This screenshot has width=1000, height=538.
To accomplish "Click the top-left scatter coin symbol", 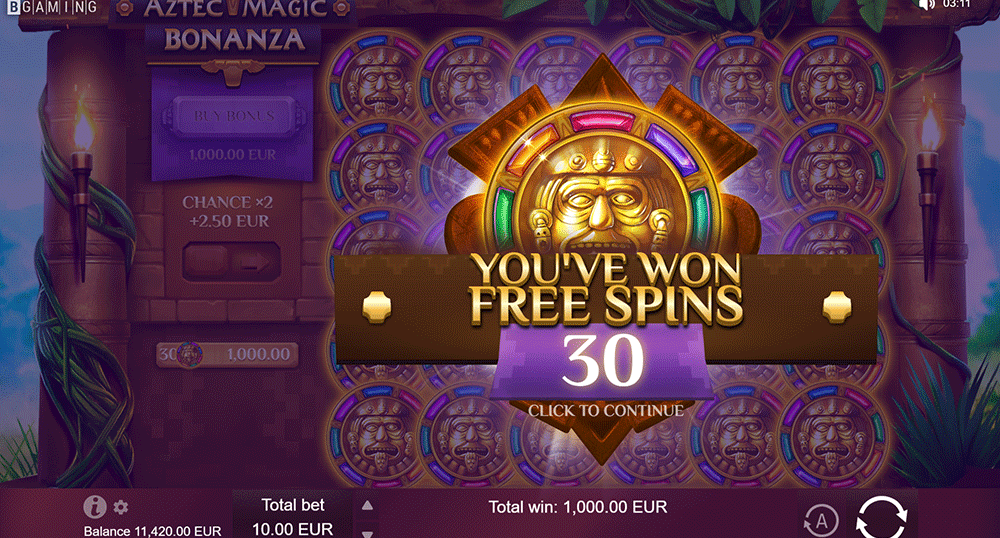I will coord(376,80).
